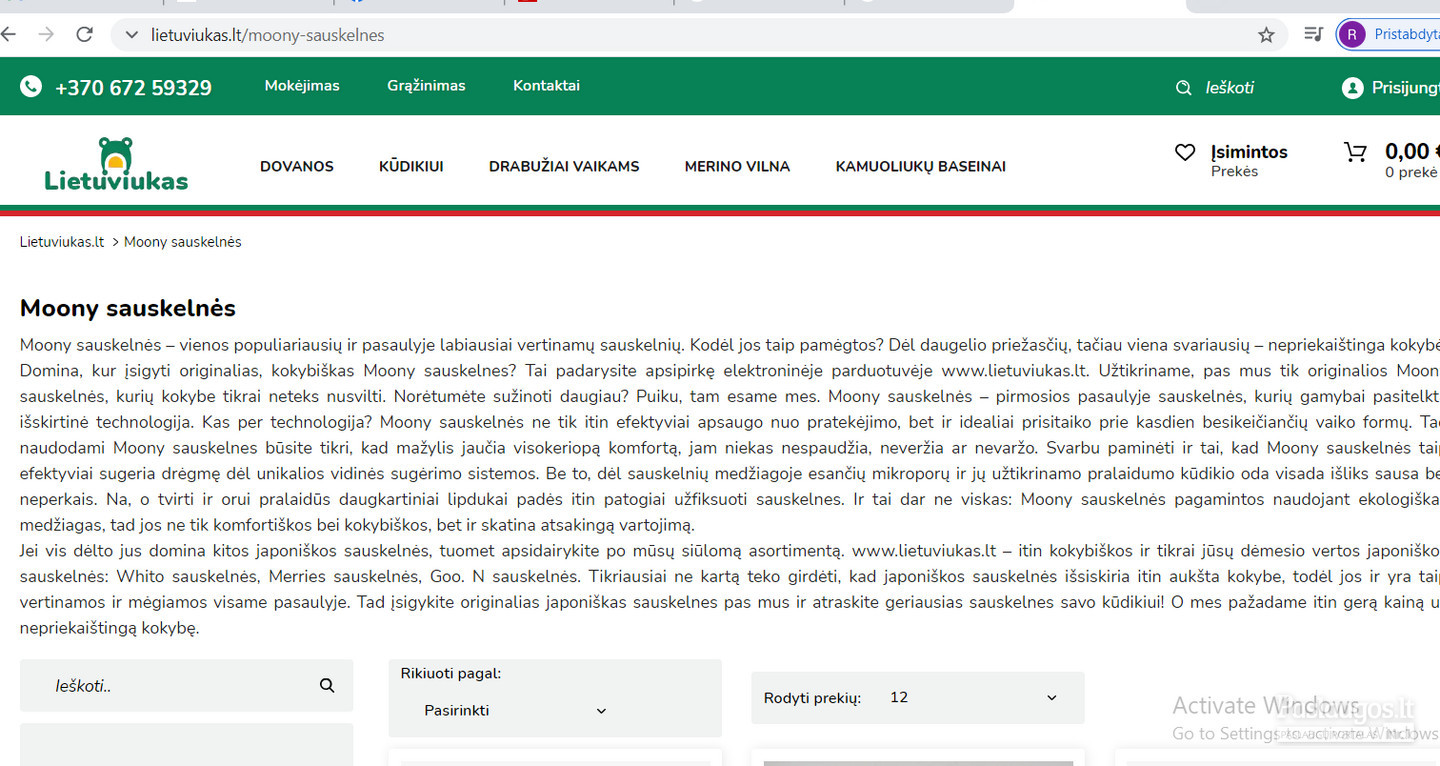Screen dimensions: 1440x766
Task: Open the KŪDIKIUI category
Action: (411, 167)
